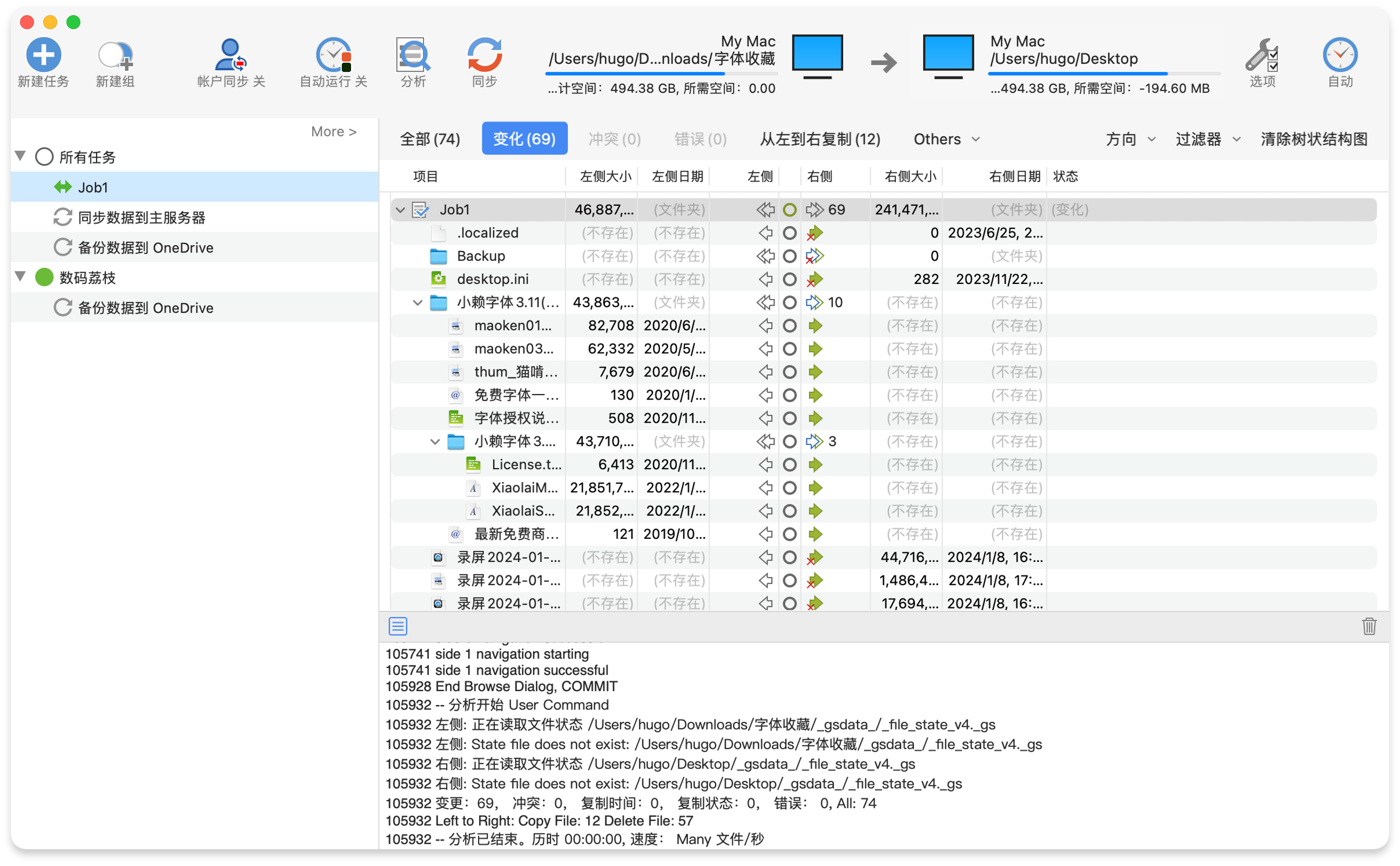Screen dimensions: 1400x866
Task: Open the log list icon above log
Action: pos(398,626)
